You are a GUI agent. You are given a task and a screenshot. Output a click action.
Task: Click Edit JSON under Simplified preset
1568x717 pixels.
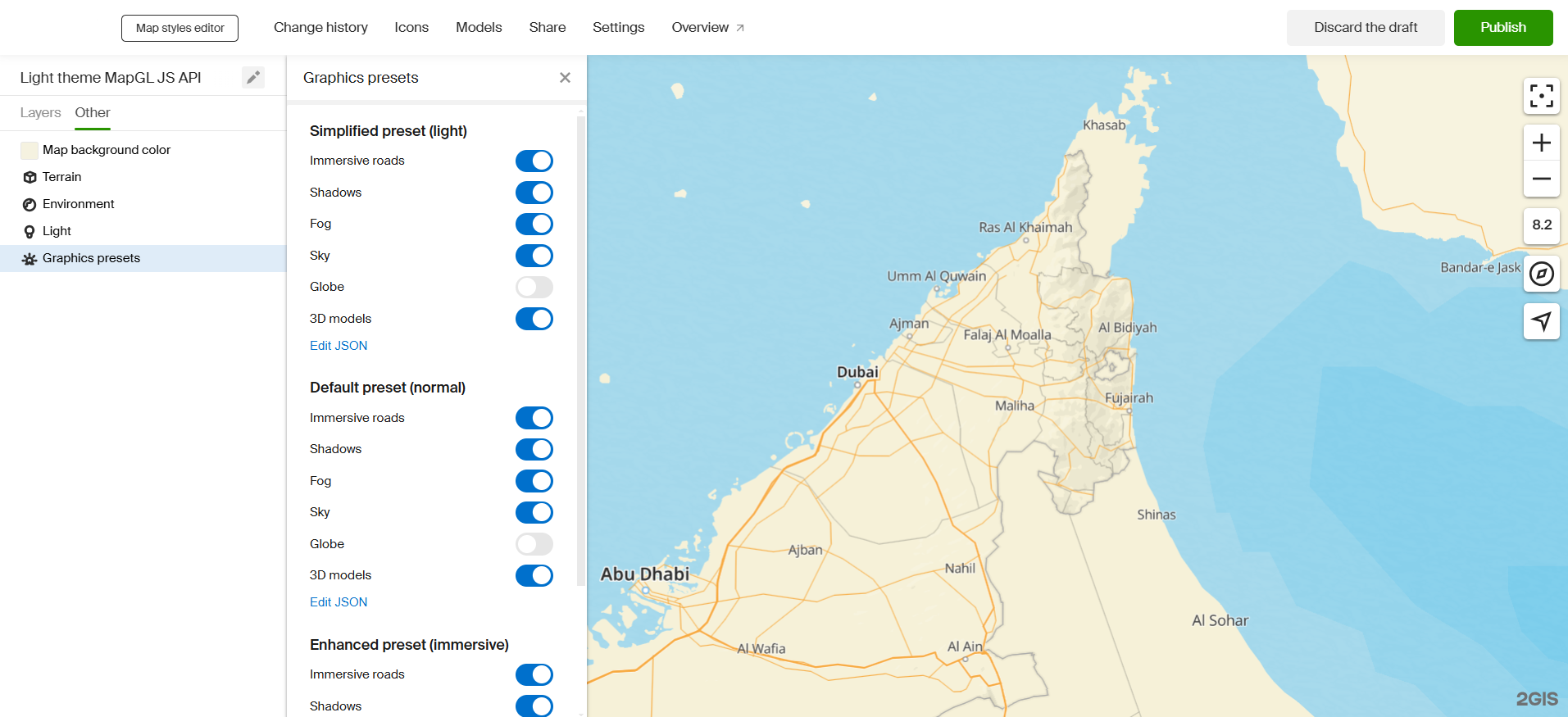339,346
